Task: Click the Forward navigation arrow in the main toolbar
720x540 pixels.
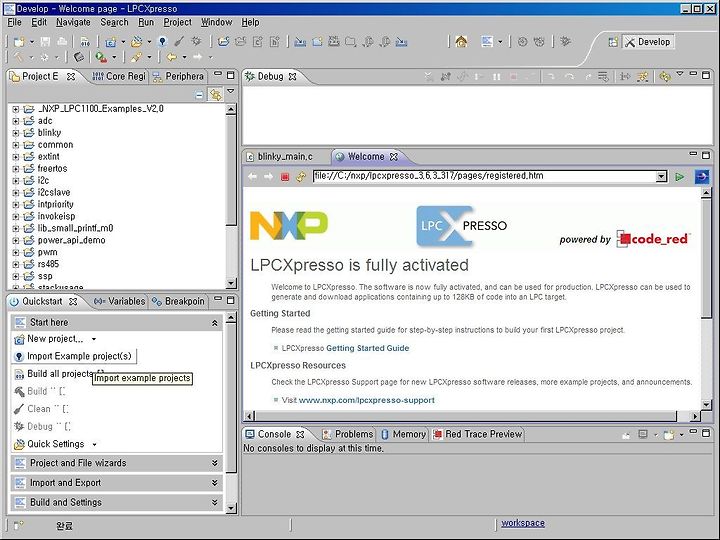Action: pyautogui.click(x=197, y=57)
